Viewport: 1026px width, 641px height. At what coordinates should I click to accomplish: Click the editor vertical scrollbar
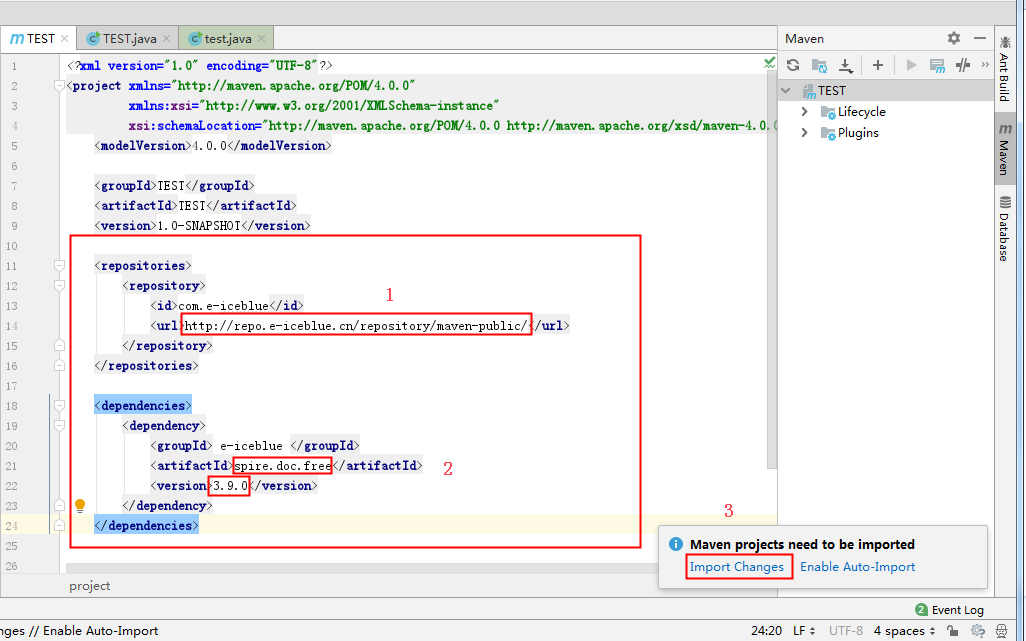point(772,268)
